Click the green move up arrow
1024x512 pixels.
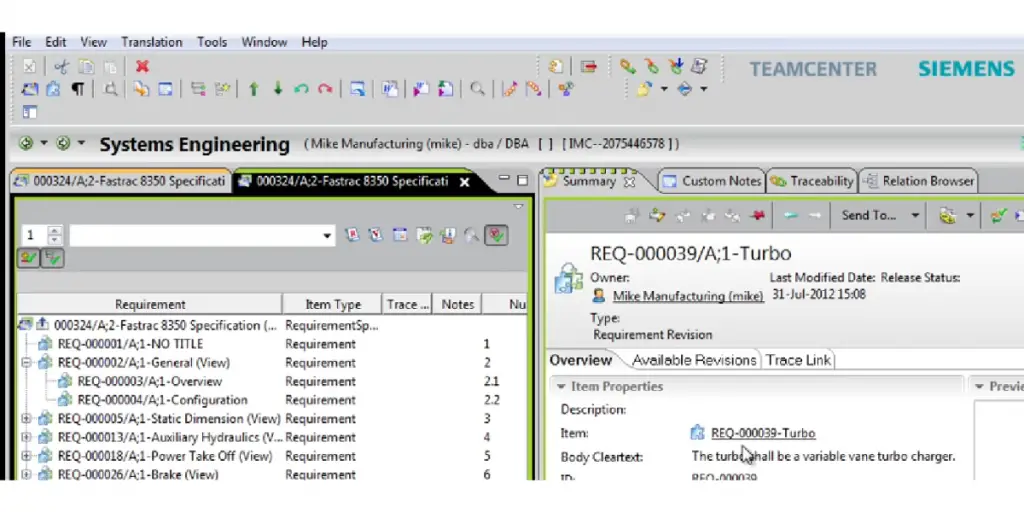tap(254, 89)
